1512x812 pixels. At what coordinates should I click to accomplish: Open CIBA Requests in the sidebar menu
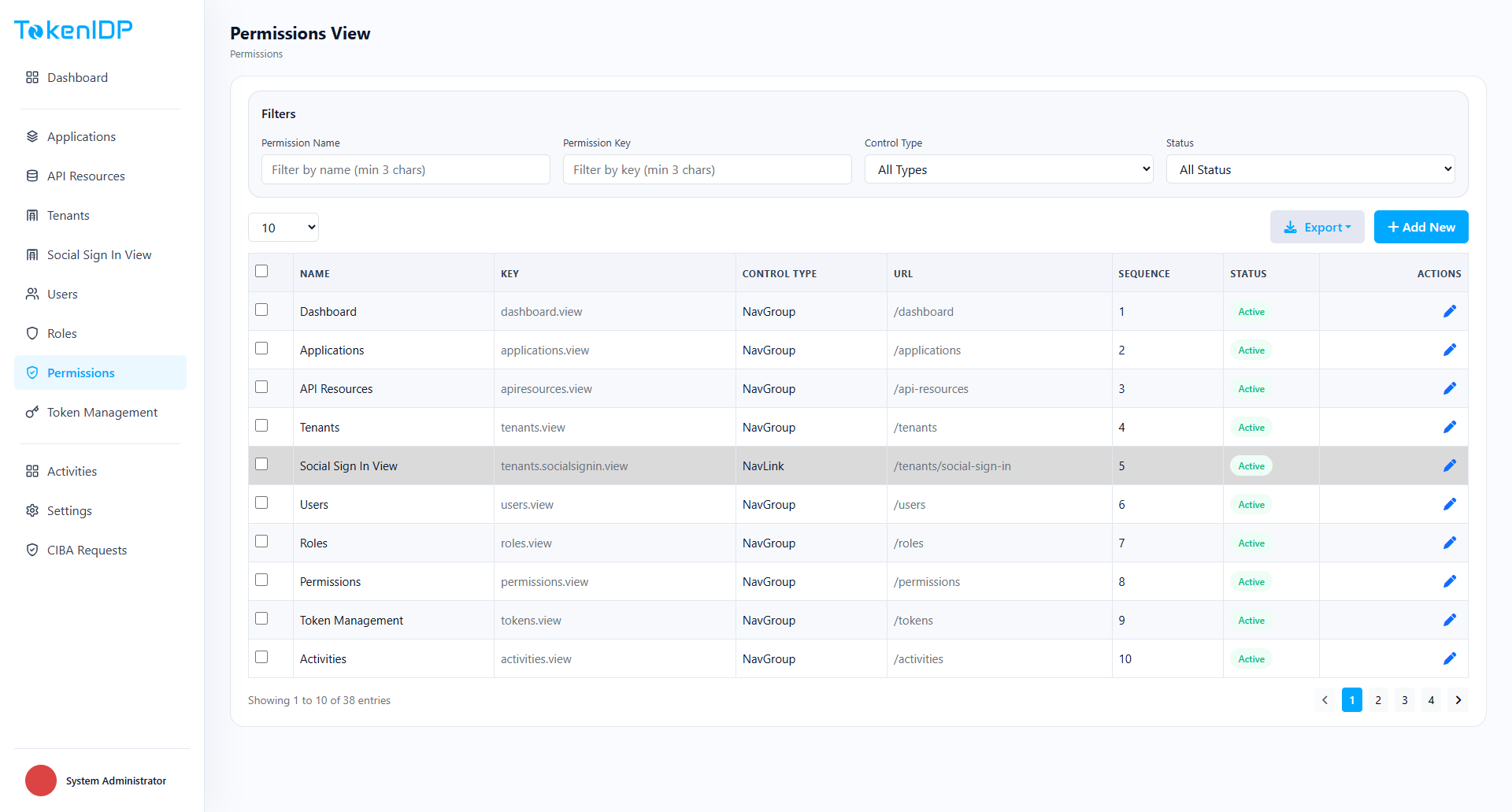click(100, 550)
